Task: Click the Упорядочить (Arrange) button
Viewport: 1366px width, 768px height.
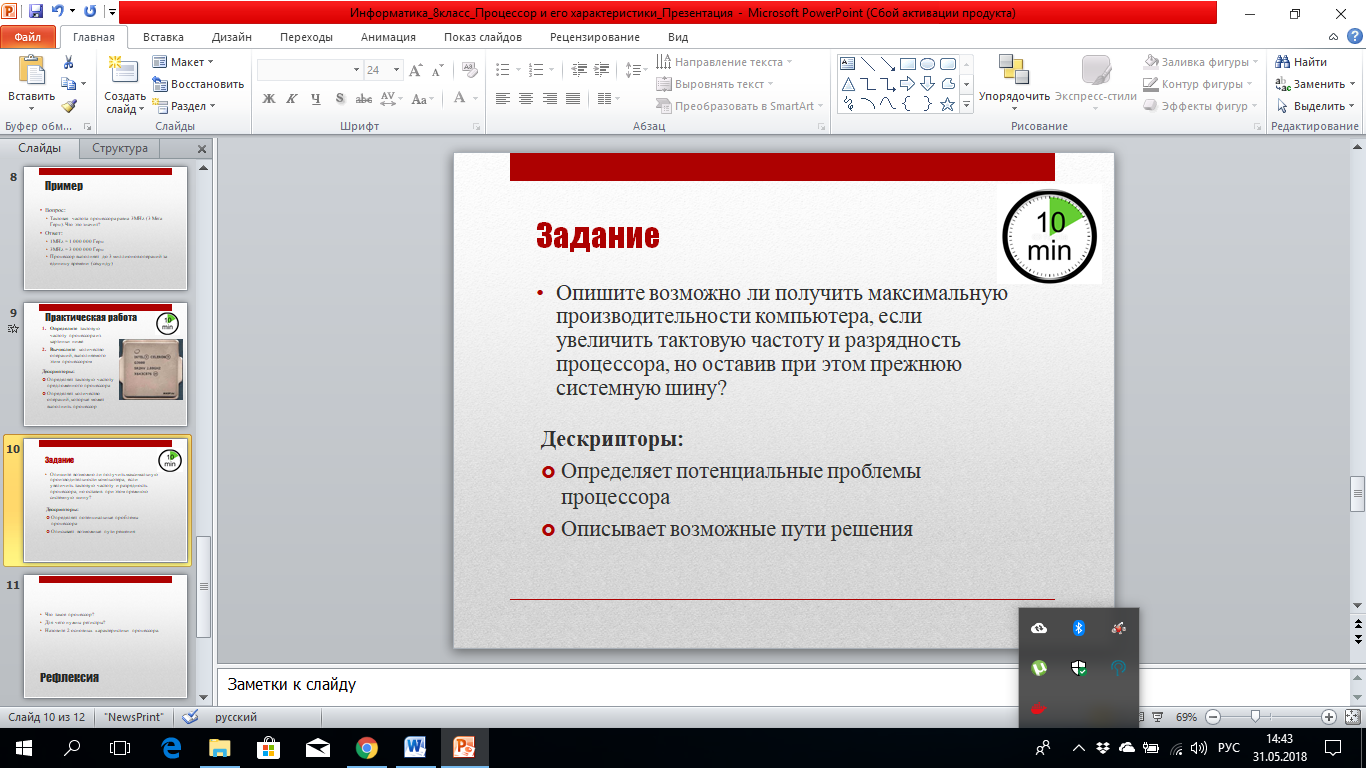Action: point(1014,78)
